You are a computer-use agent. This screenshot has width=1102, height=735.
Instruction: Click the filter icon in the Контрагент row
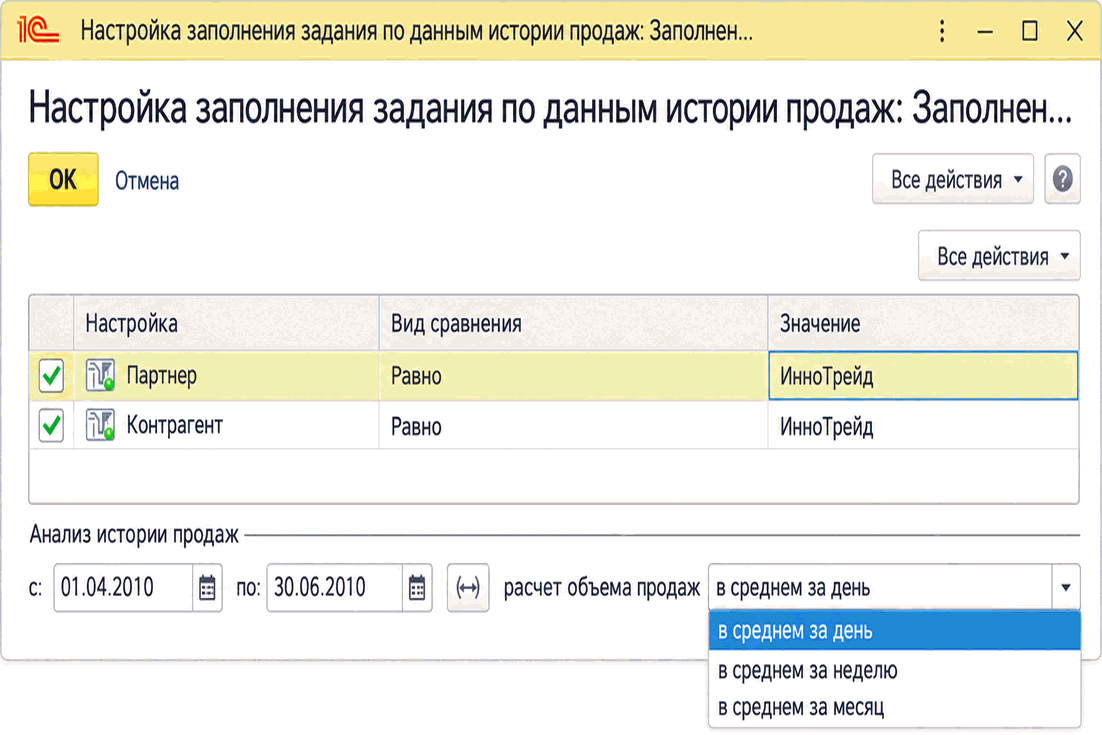pyautogui.click(x=100, y=425)
